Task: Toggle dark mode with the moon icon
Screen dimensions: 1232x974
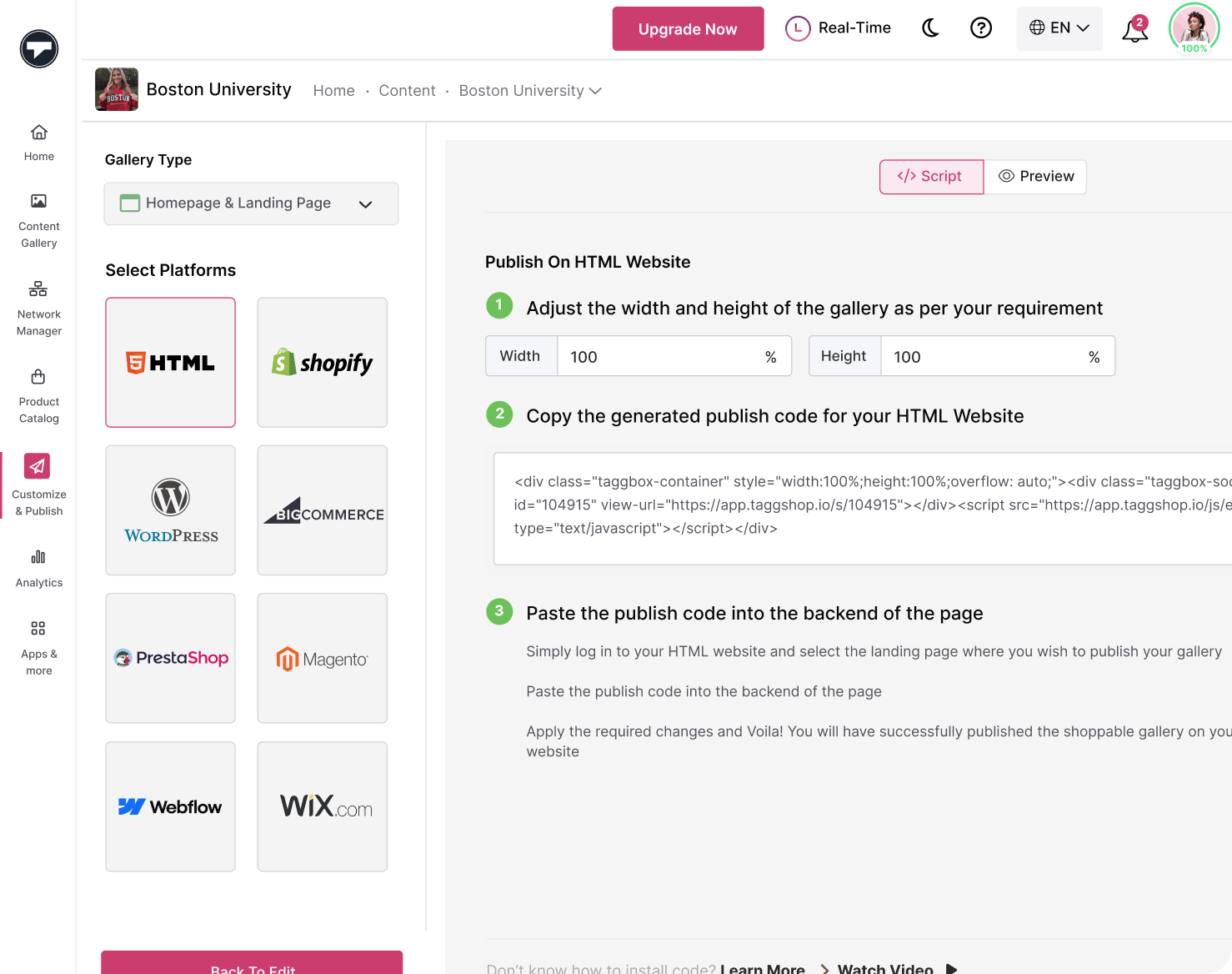Action: (930, 28)
